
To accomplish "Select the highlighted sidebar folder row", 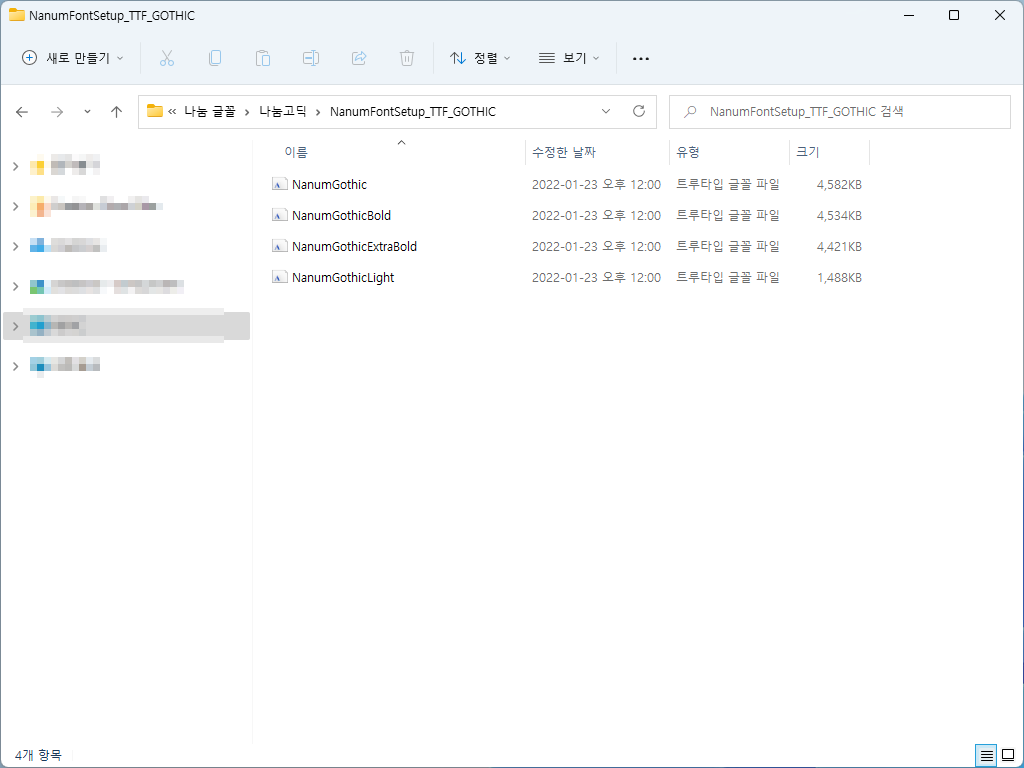I will tap(127, 326).
